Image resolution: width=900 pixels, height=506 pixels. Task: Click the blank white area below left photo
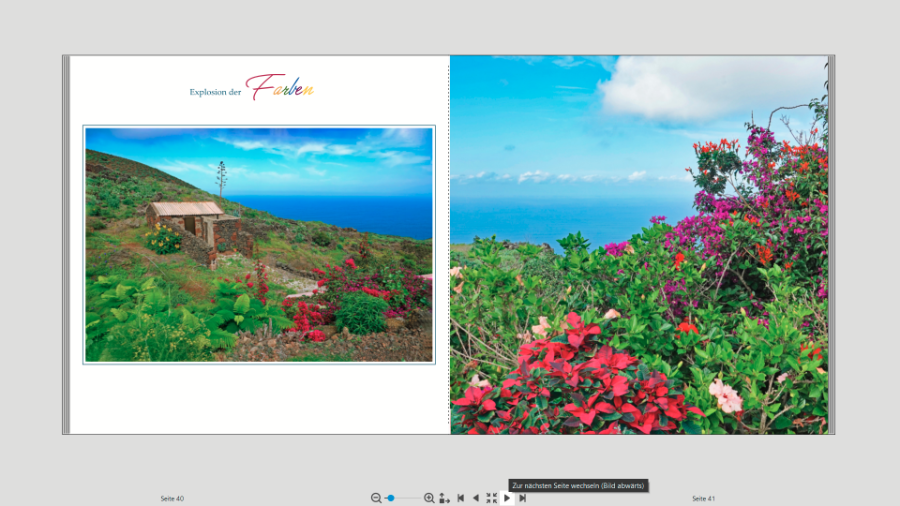[x=259, y=398]
